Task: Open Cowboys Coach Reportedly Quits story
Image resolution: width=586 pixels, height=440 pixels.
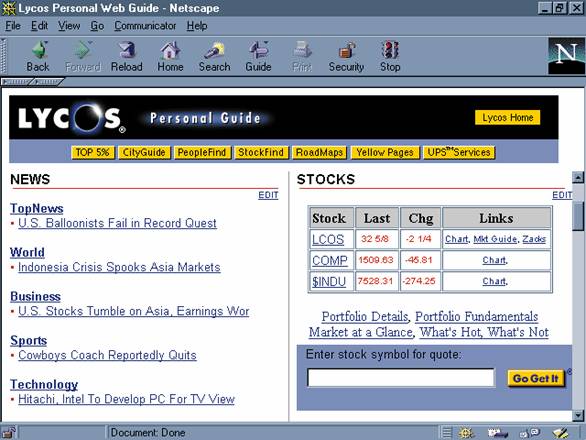Action: pyautogui.click(x=107, y=355)
